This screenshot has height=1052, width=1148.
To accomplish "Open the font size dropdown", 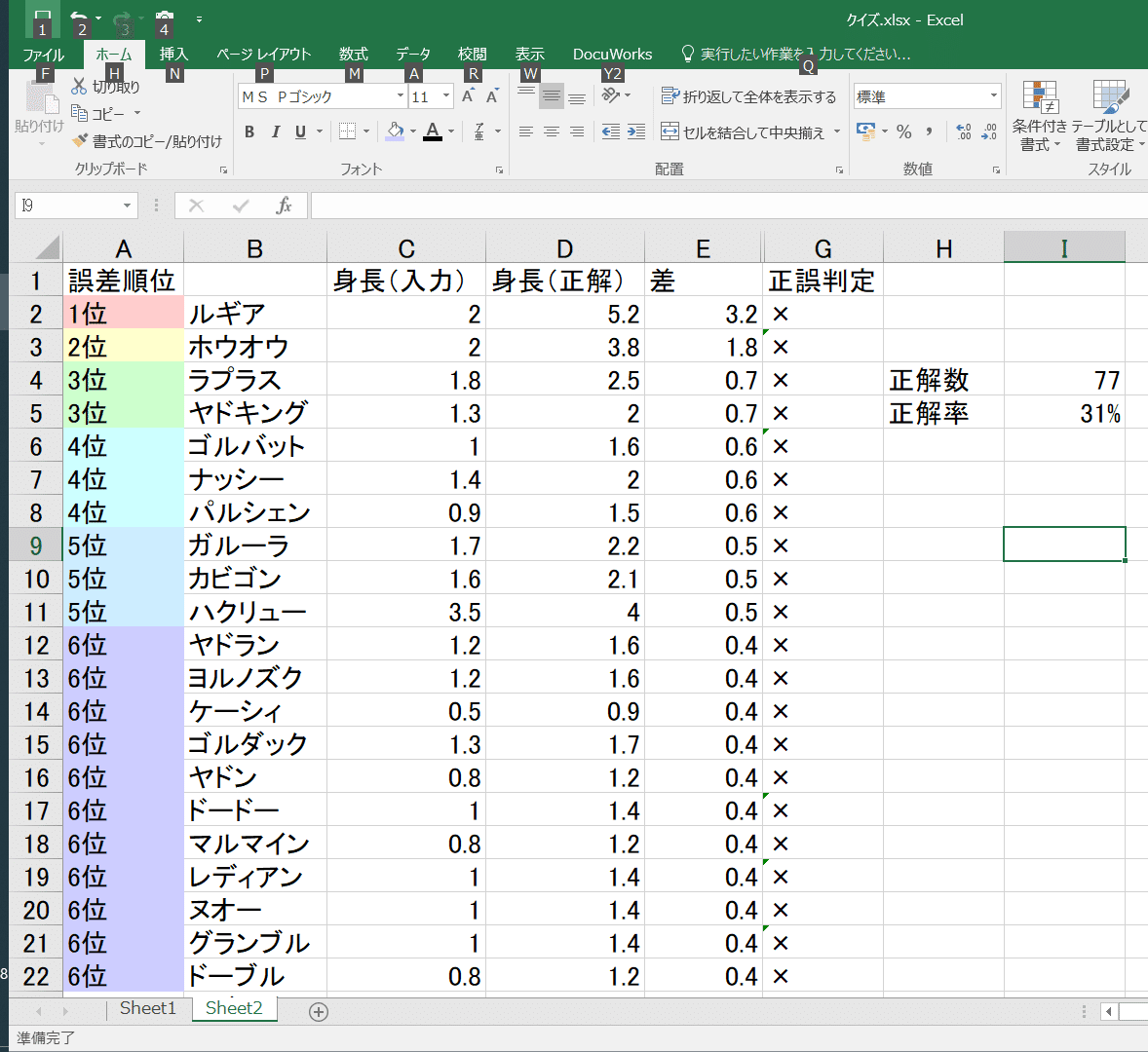I will click(446, 95).
